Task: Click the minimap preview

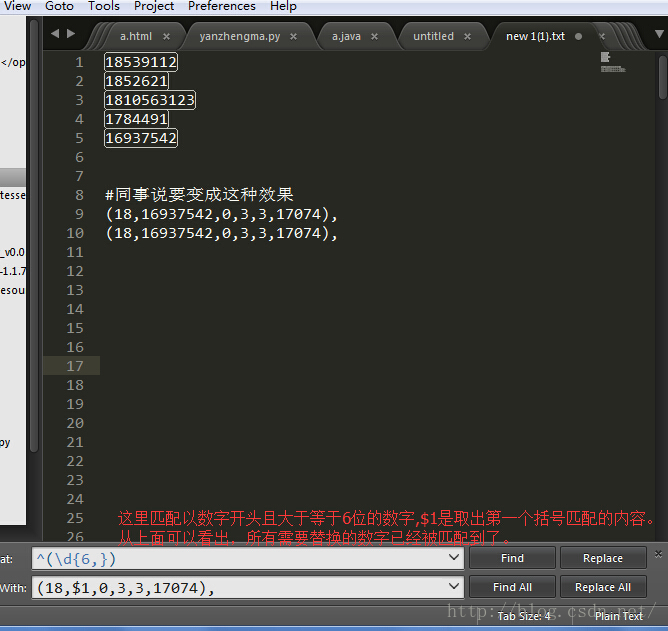Action: point(612,62)
